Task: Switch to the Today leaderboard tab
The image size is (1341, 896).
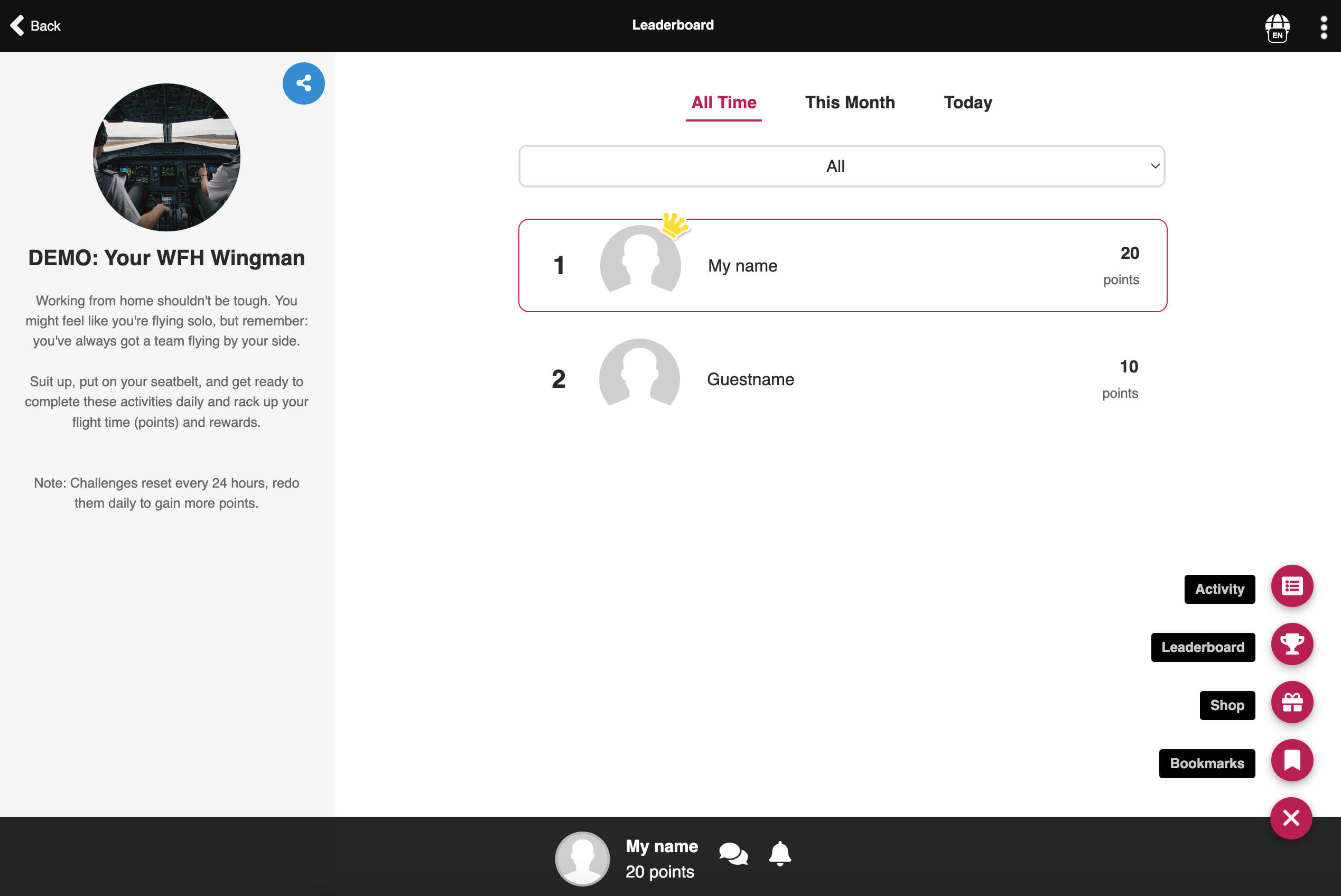Action: [x=968, y=103]
